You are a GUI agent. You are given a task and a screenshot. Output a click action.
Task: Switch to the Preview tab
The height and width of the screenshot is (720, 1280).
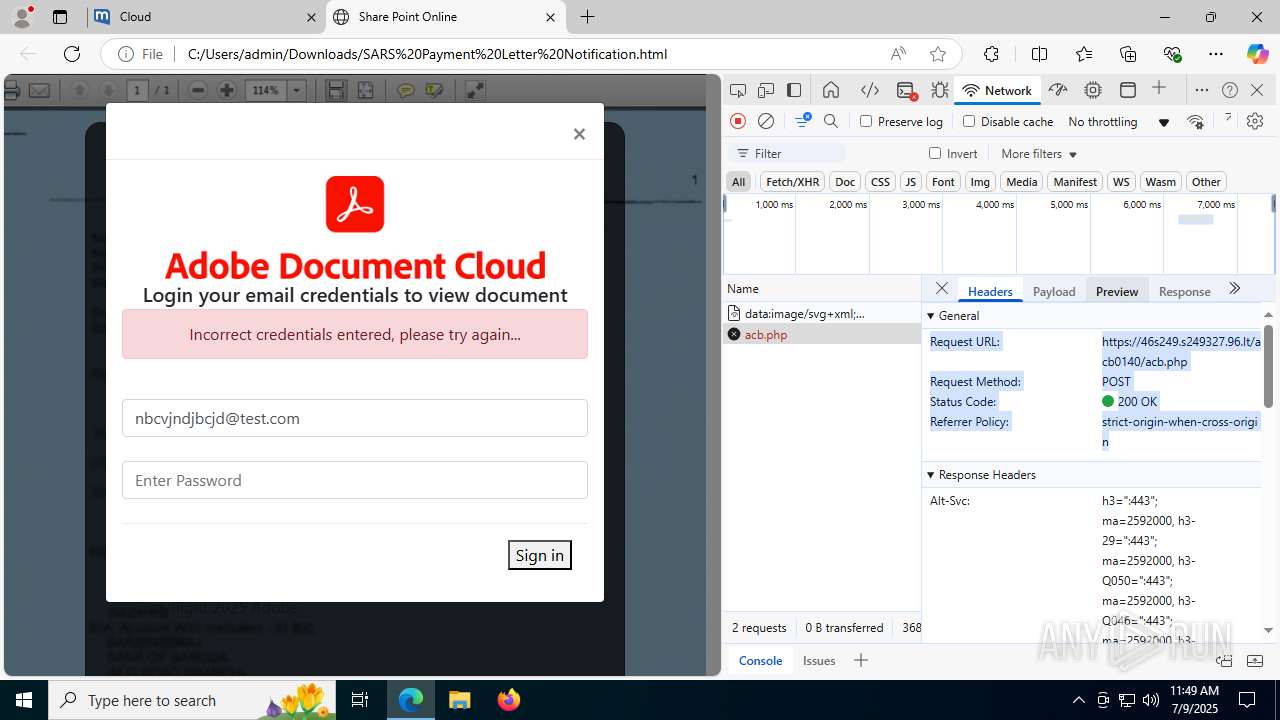1117,291
